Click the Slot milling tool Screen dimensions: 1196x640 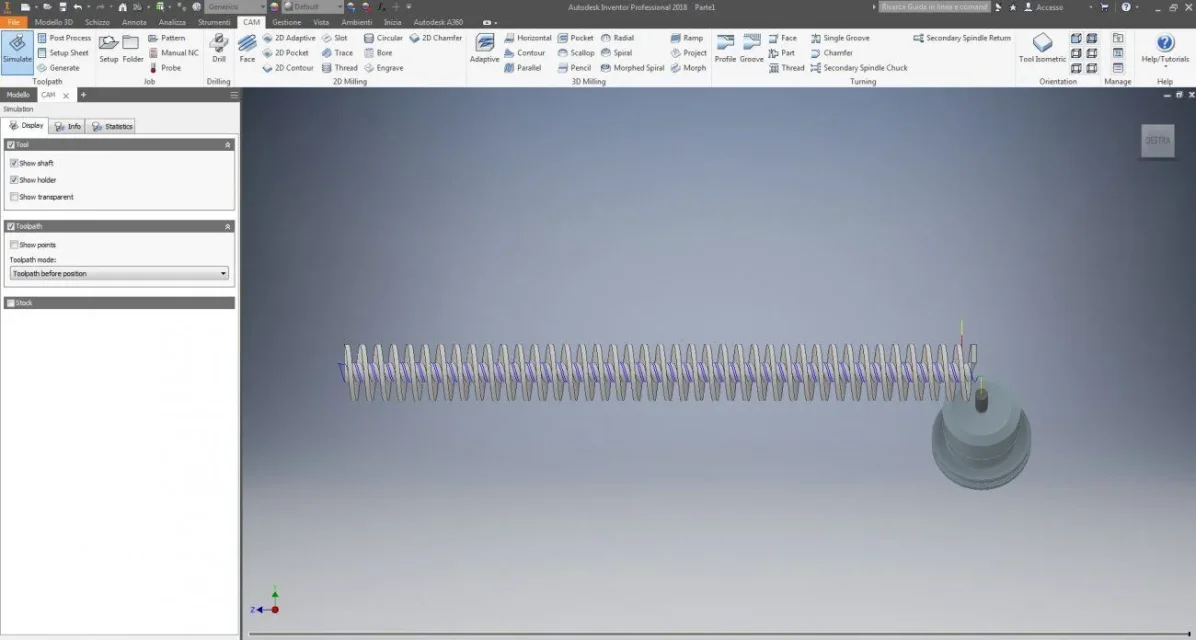coord(334,37)
